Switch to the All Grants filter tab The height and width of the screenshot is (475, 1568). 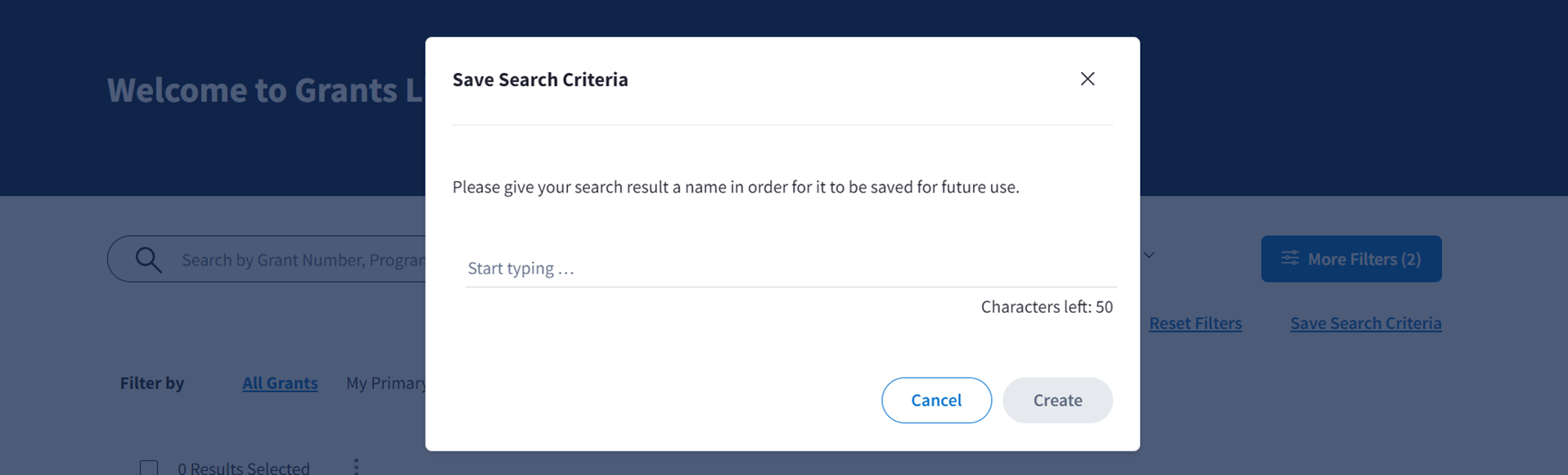pyautogui.click(x=280, y=382)
